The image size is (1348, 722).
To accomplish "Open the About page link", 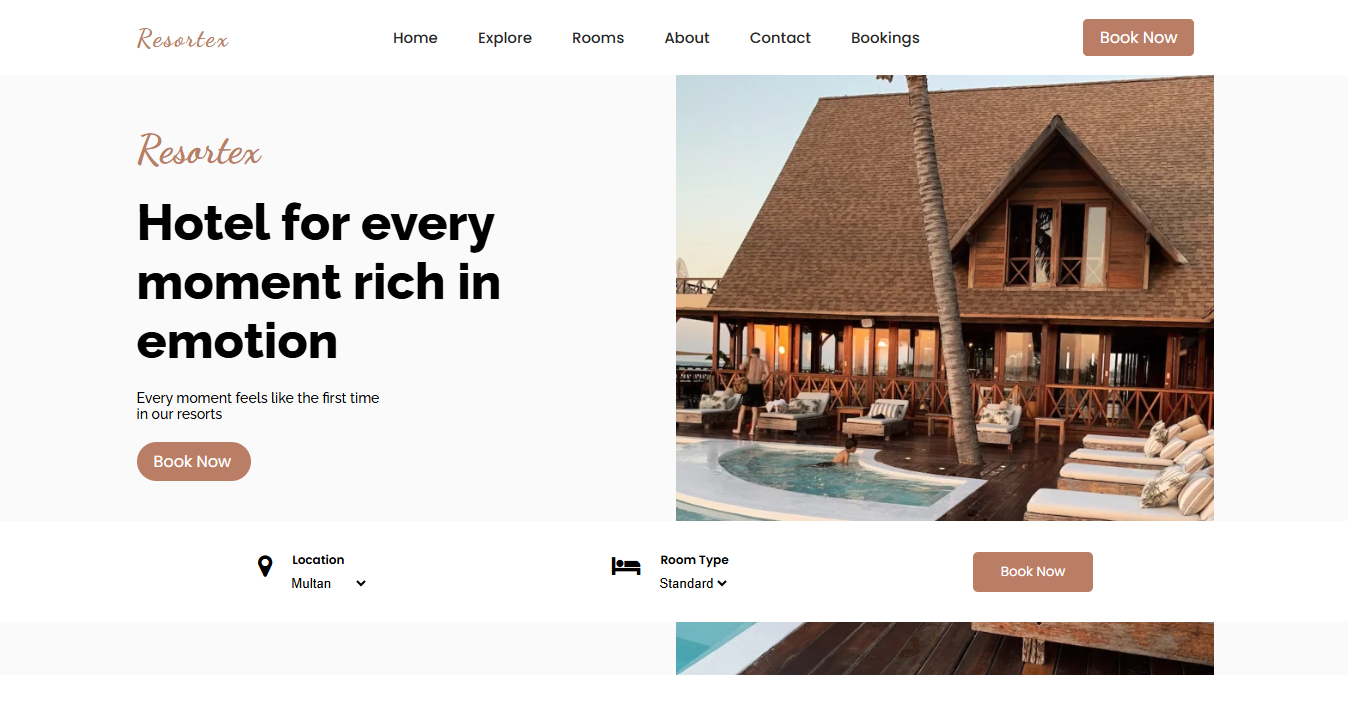I will click(x=687, y=38).
